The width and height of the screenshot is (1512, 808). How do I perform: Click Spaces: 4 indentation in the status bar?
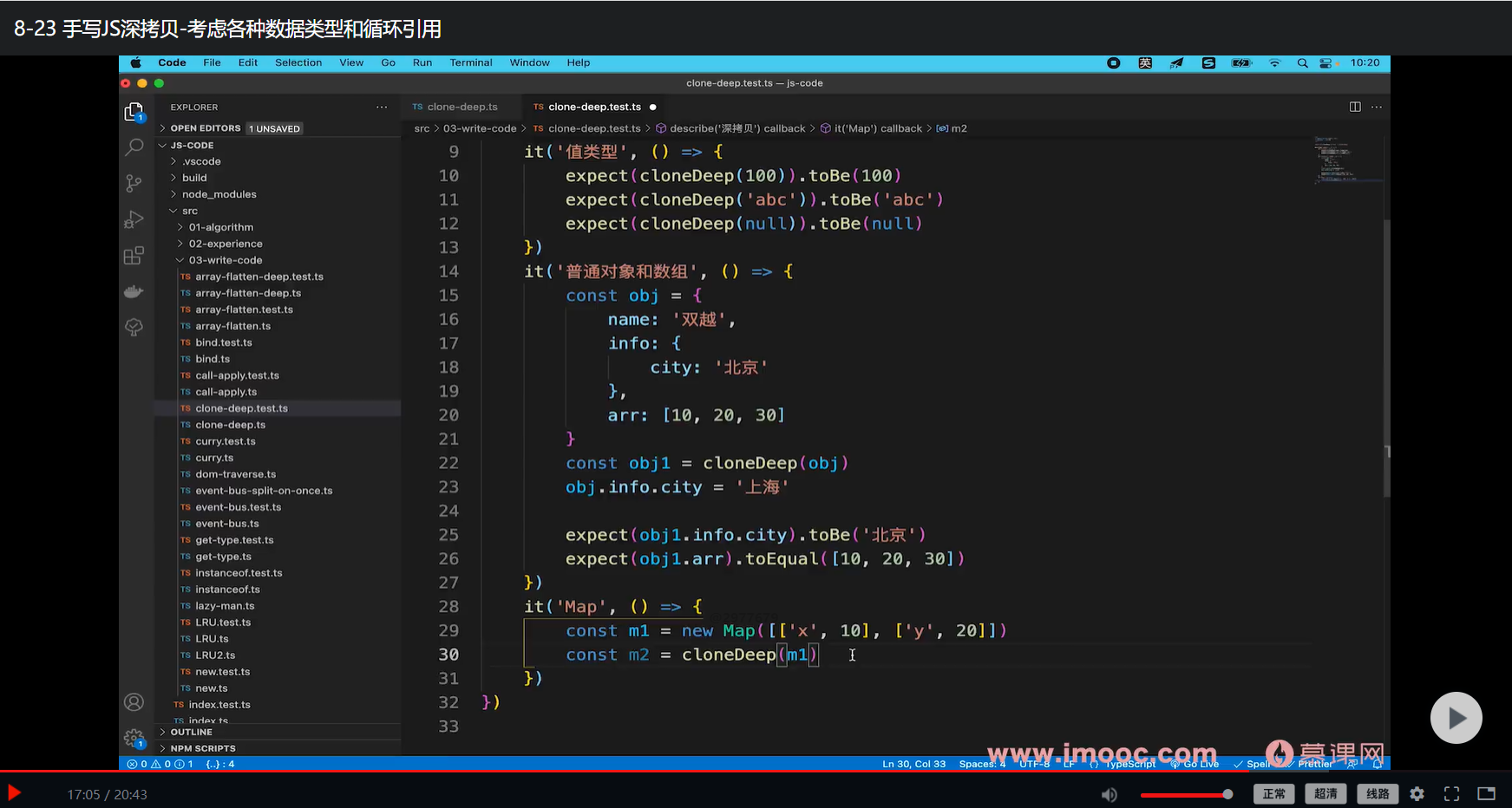982,764
